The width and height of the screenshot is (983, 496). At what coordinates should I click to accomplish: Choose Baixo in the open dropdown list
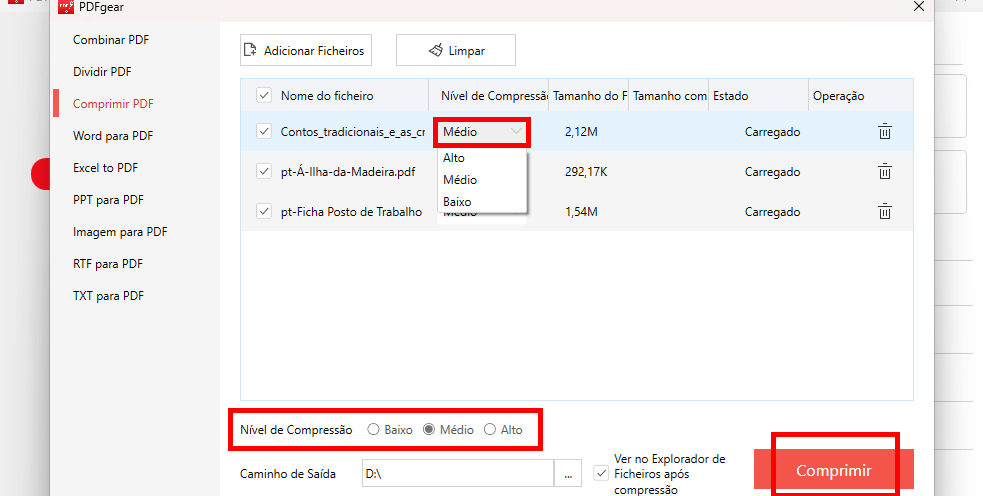pos(481,202)
